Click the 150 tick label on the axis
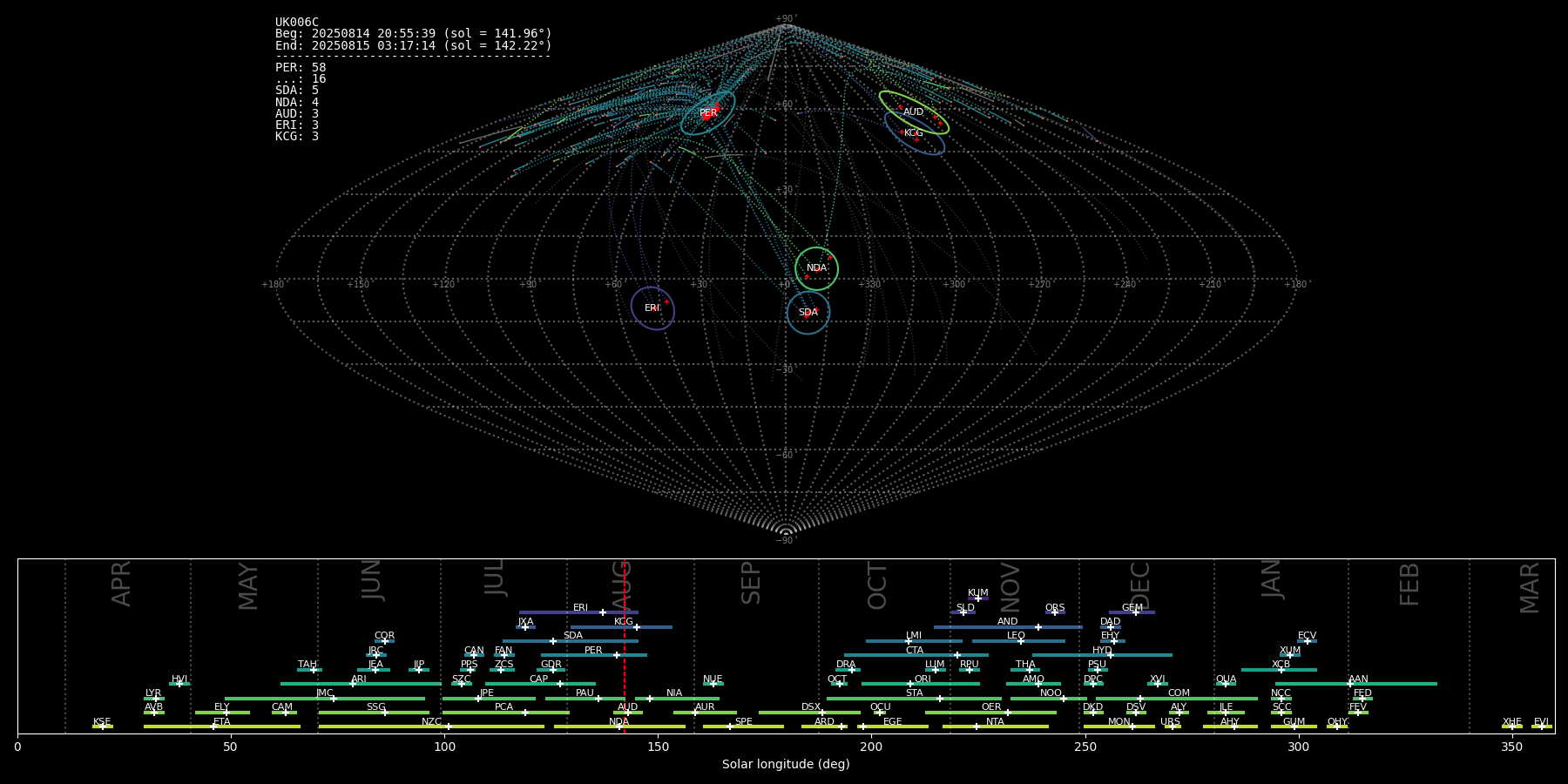 click(x=658, y=747)
